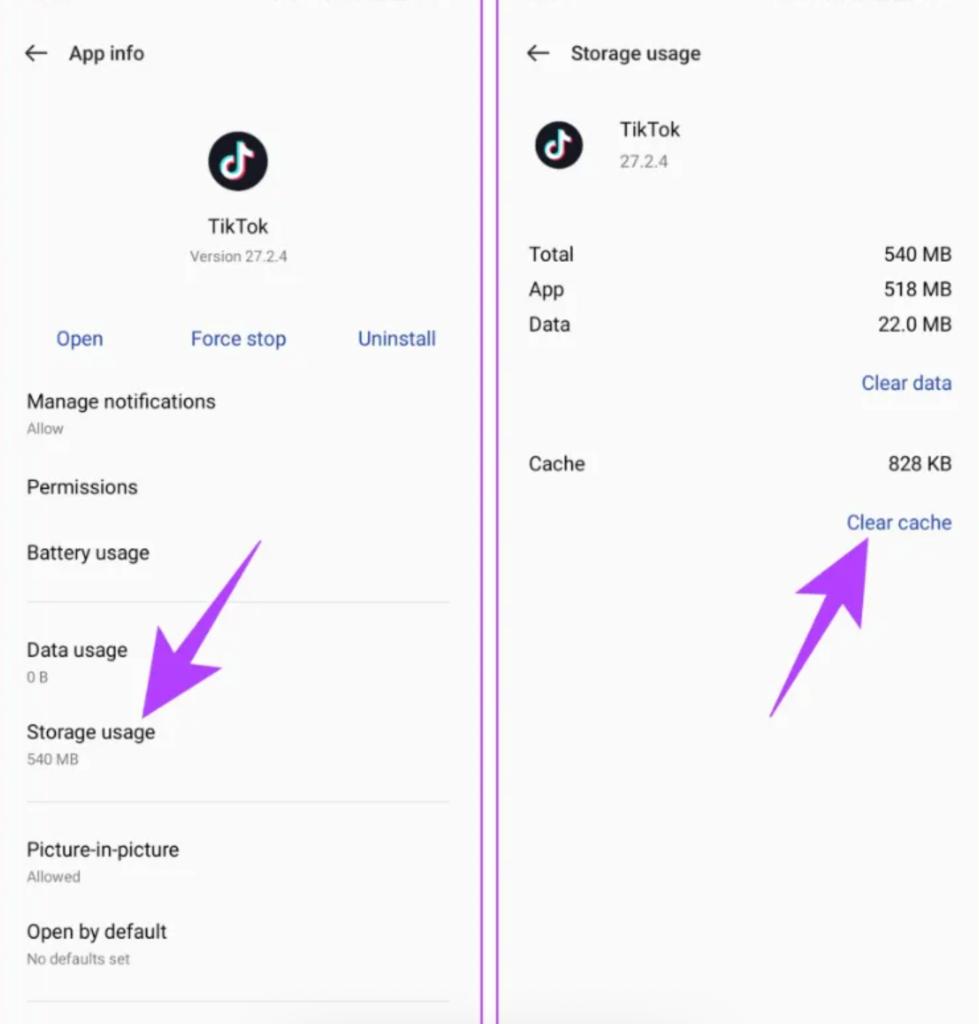Viewport: 979px width, 1024px height.
Task: Tap the App info page title
Action: [x=107, y=54]
